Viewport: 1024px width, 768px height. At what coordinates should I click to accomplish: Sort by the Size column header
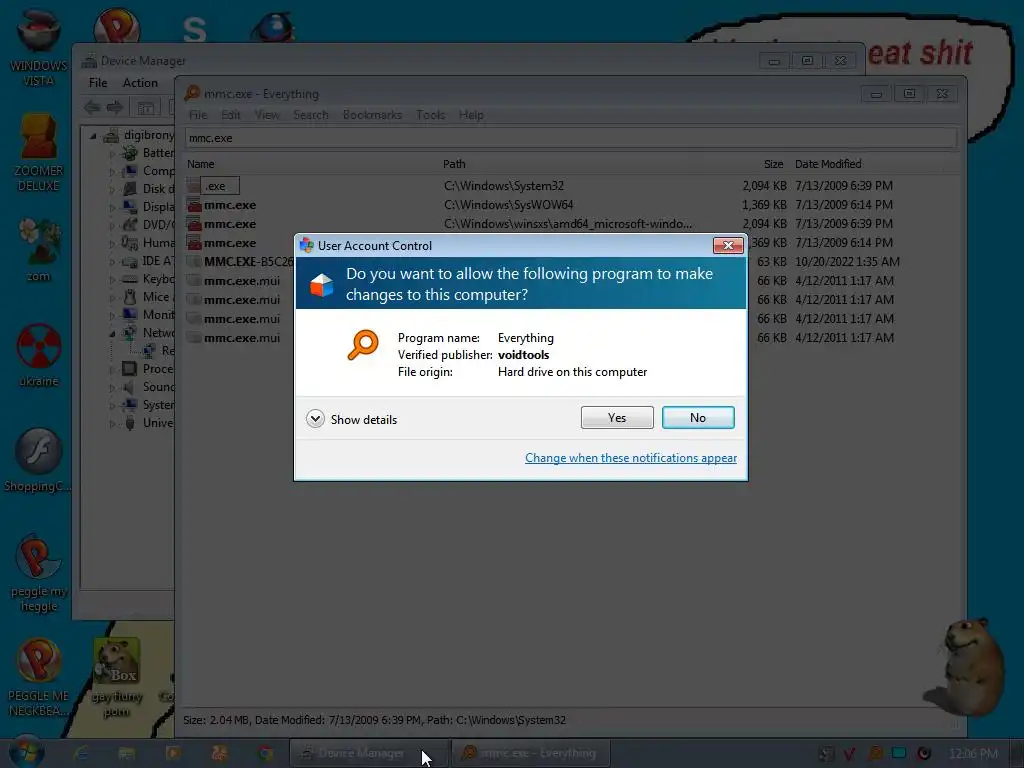(773, 164)
